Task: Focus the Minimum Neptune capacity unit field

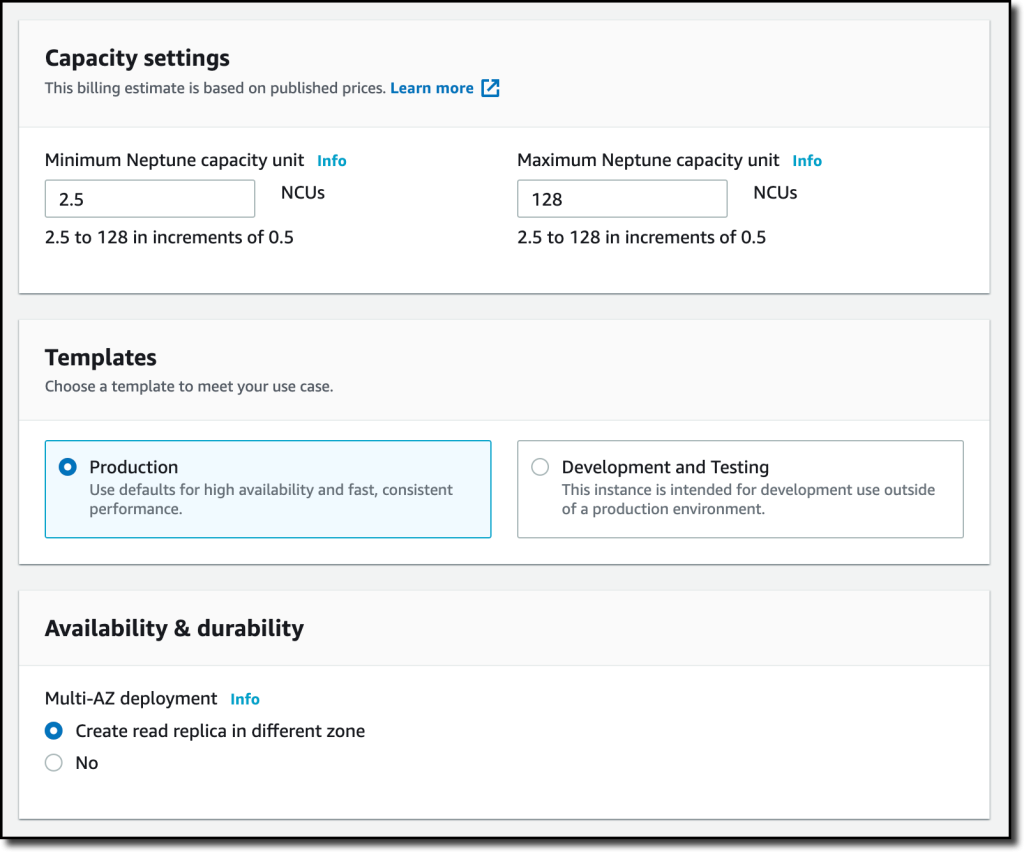Action: (150, 198)
